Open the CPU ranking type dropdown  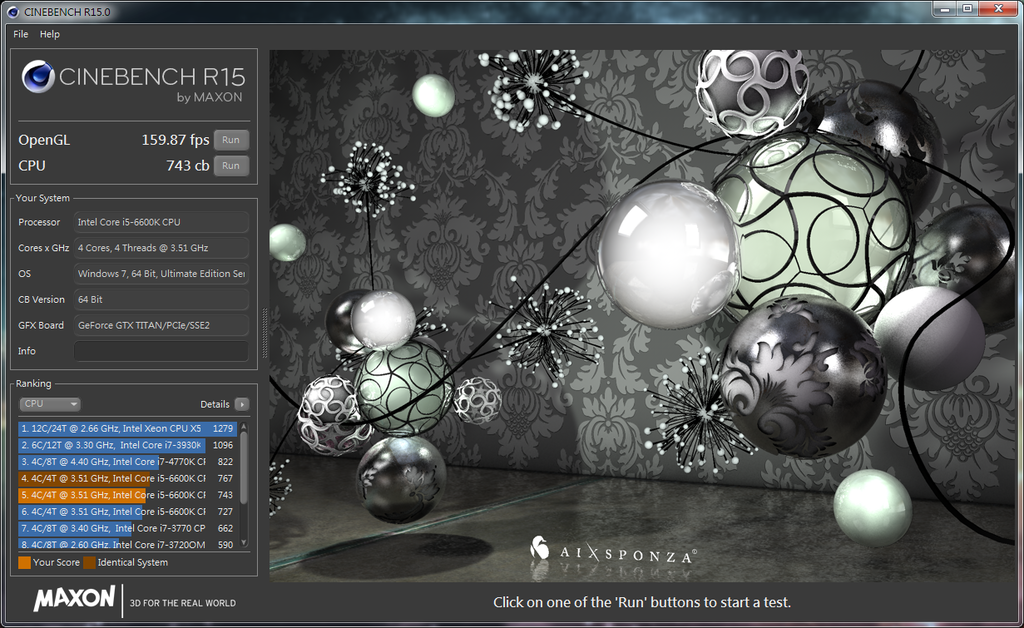coord(50,404)
